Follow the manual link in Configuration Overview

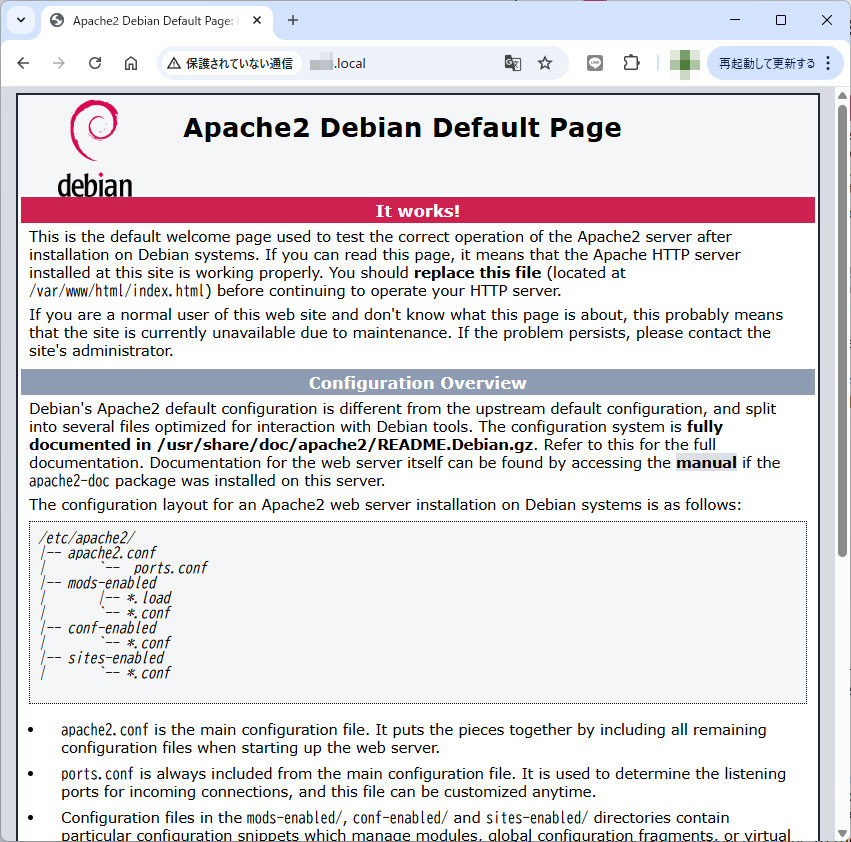(x=706, y=463)
